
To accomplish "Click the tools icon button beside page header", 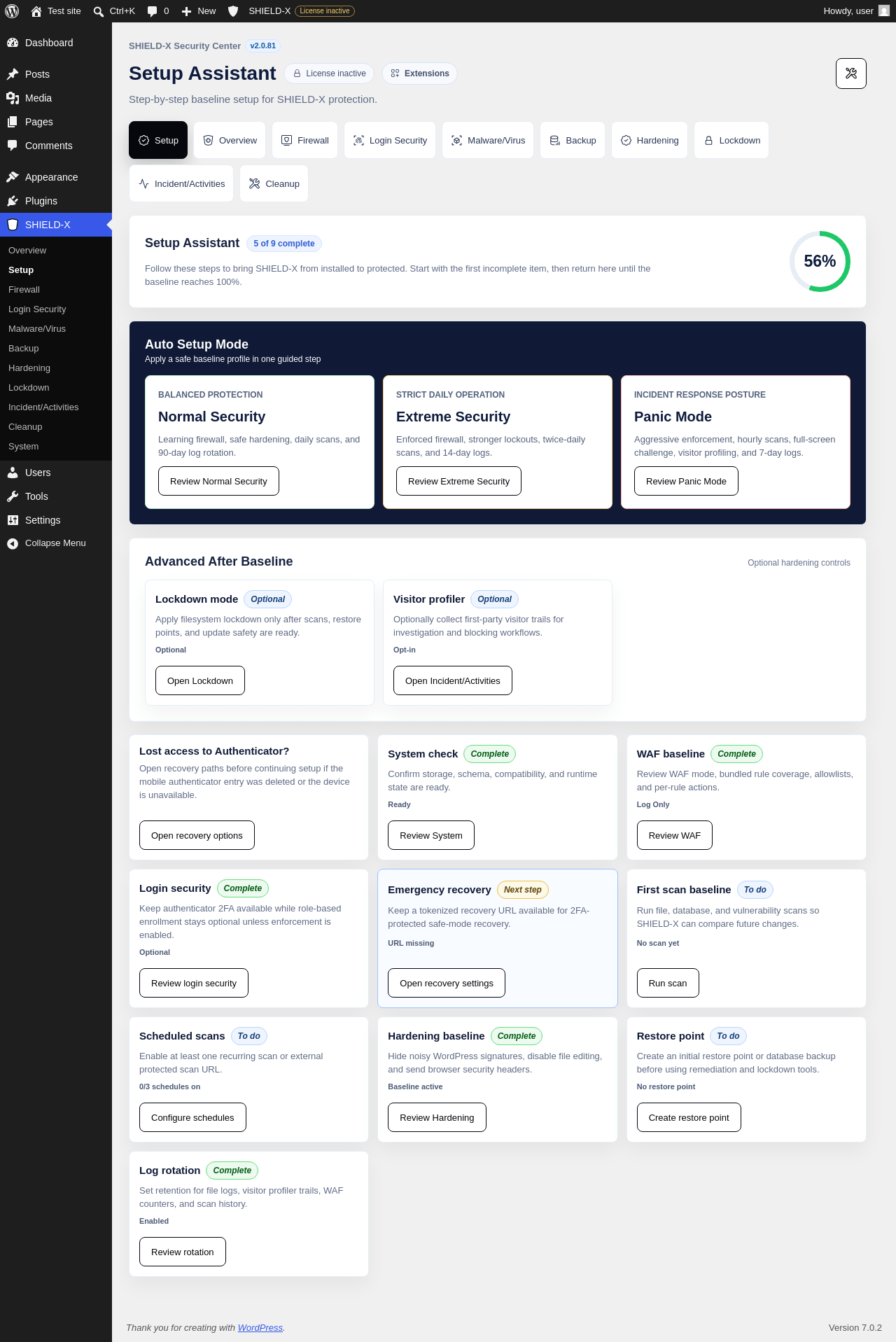I will click(x=851, y=74).
